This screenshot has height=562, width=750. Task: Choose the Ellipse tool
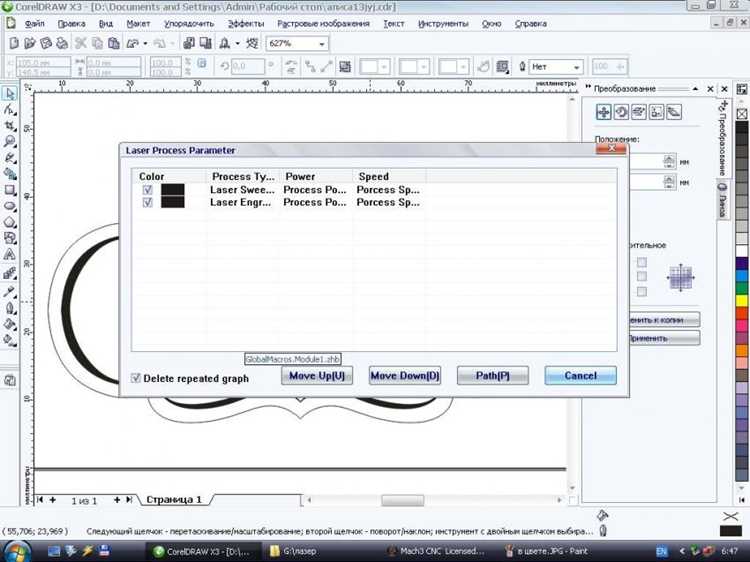pos(9,206)
